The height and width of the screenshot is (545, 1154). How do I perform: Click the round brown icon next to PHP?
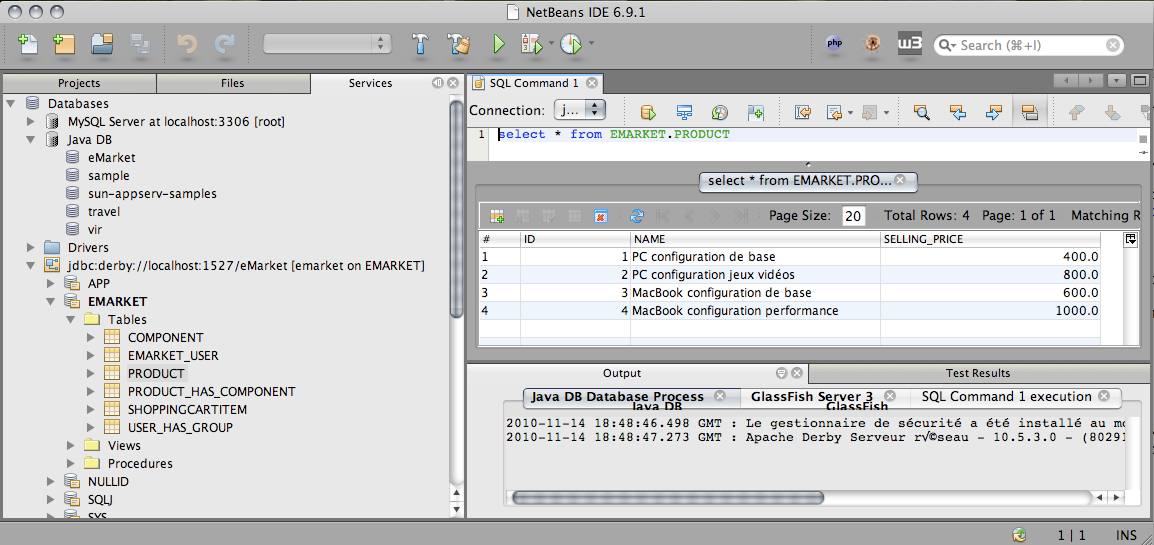872,44
